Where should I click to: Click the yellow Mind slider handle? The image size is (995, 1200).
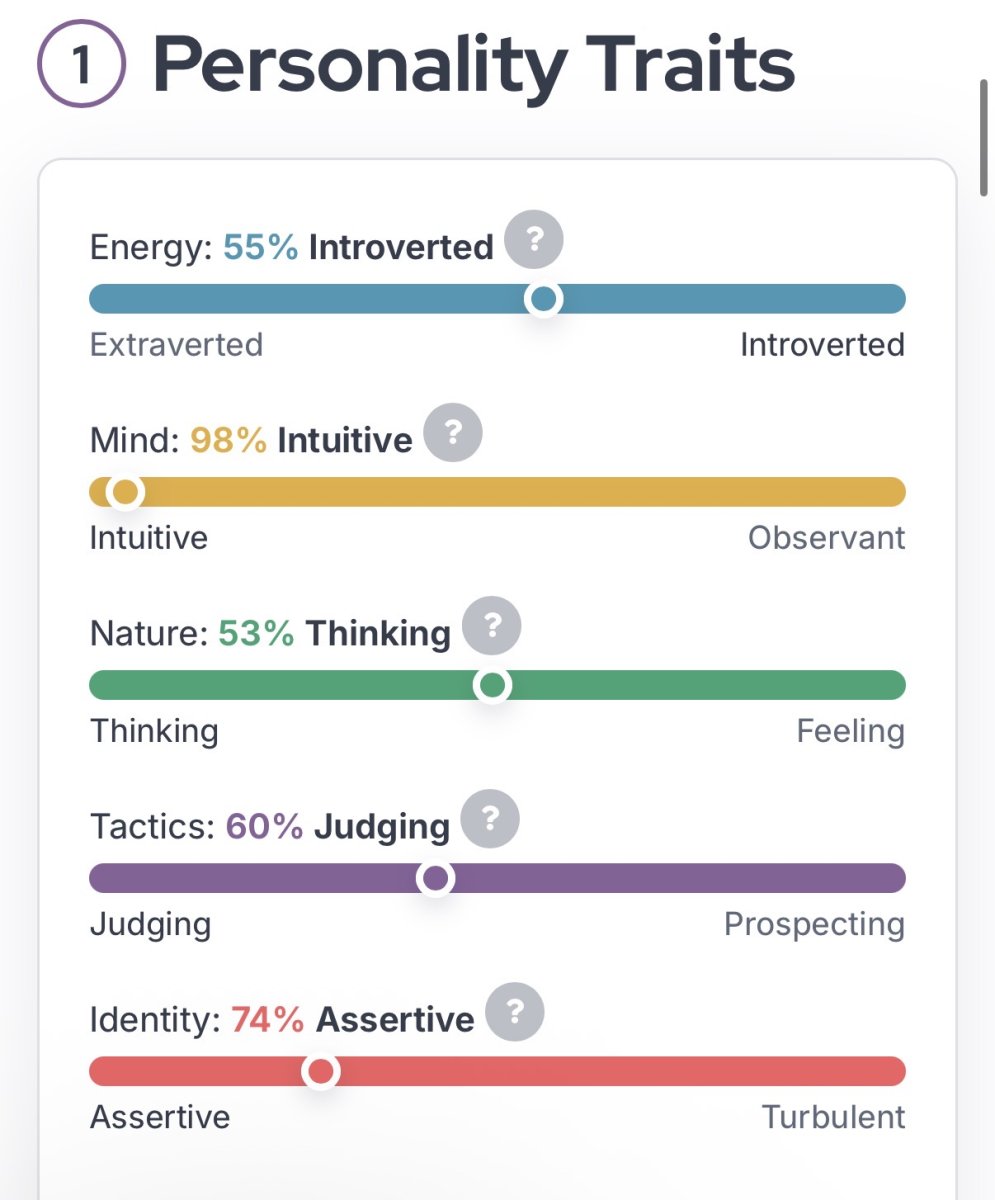pos(125,492)
